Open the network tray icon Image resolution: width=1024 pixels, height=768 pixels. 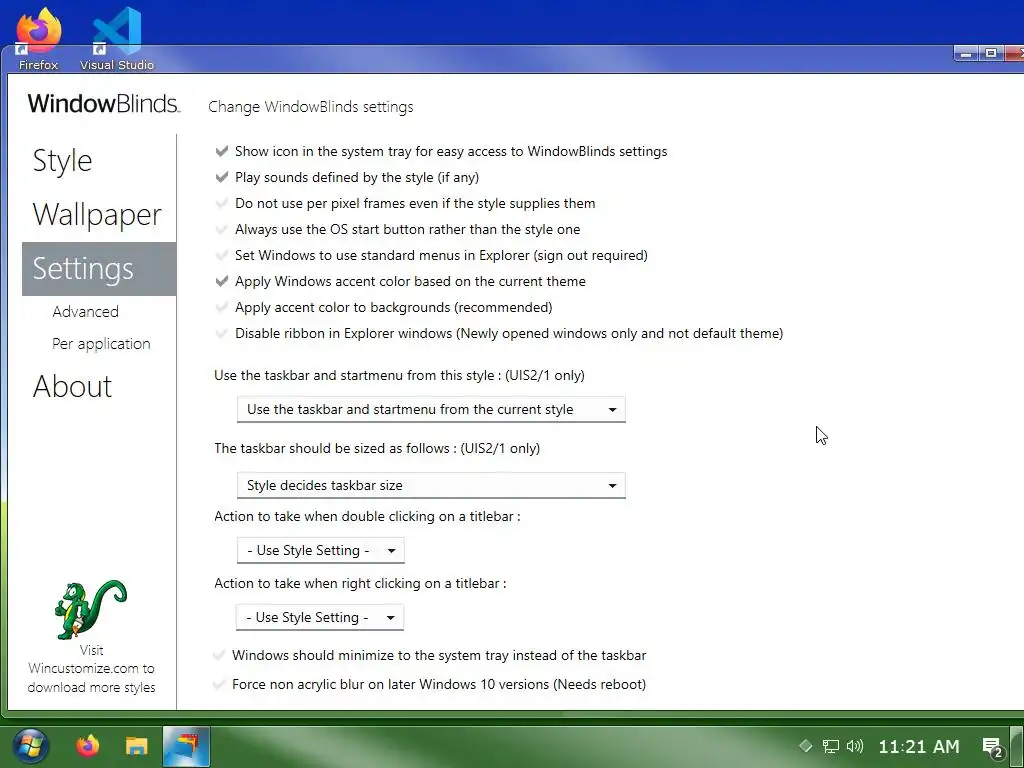tap(830, 746)
